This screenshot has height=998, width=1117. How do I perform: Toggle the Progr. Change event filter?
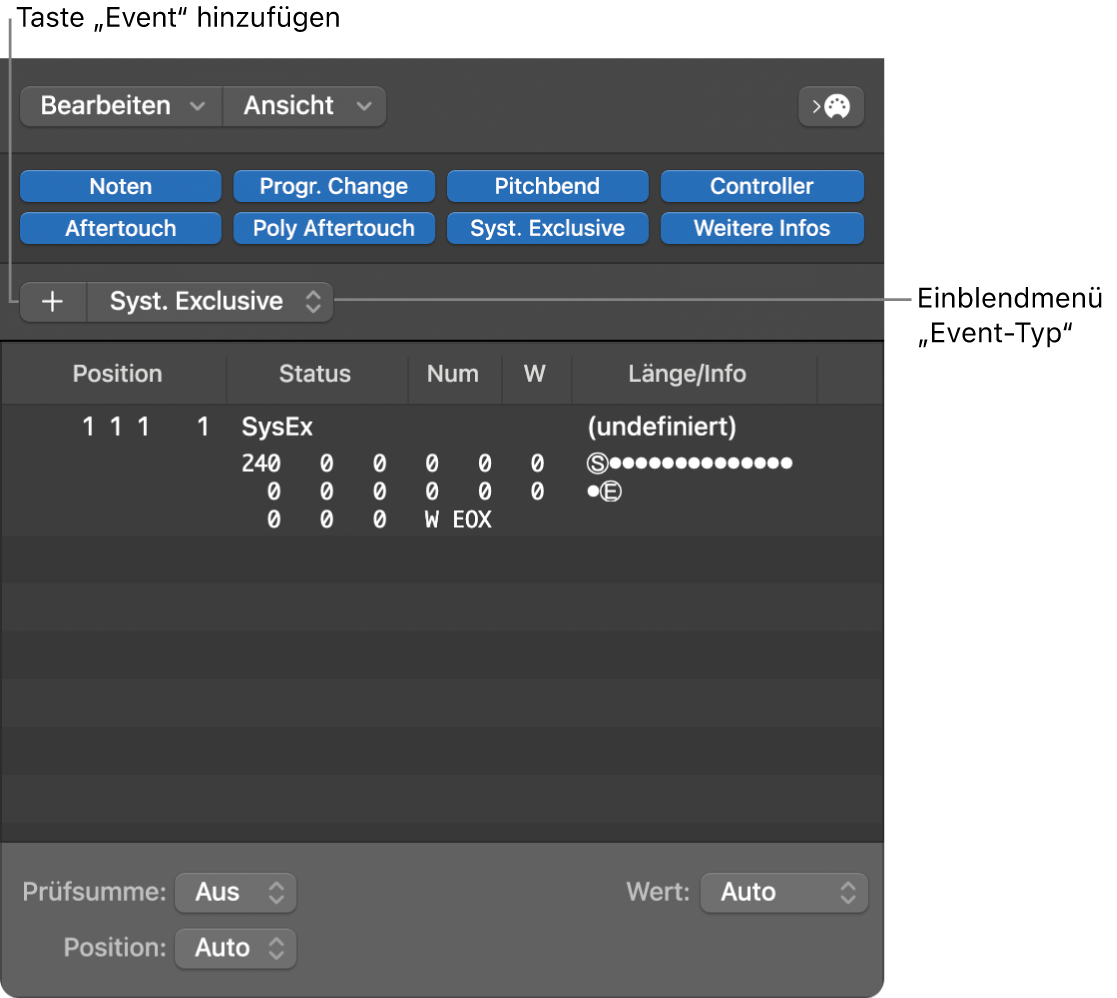pyautogui.click(x=333, y=185)
